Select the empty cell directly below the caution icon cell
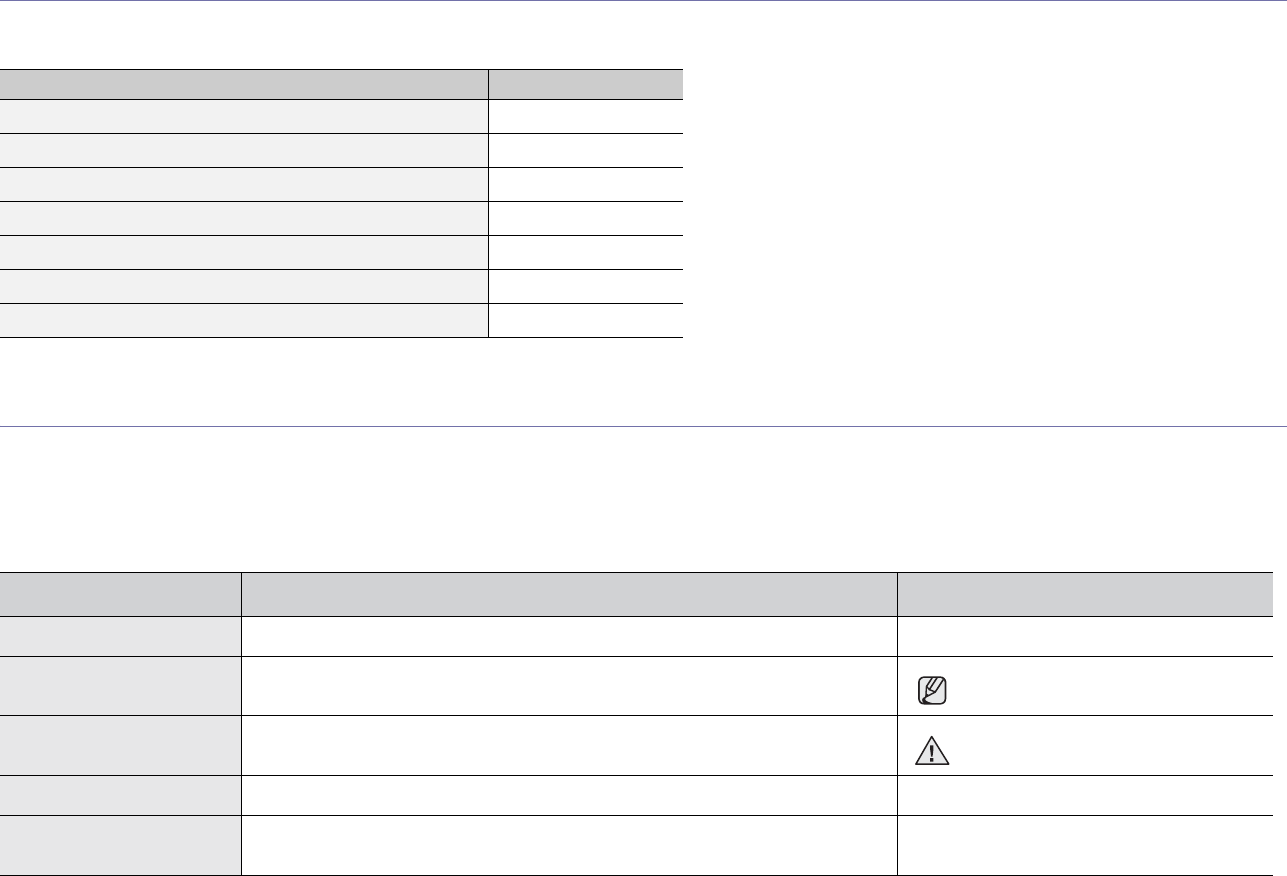Image resolution: width=1287 pixels, height=876 pixels. (x=1085, y=796)
